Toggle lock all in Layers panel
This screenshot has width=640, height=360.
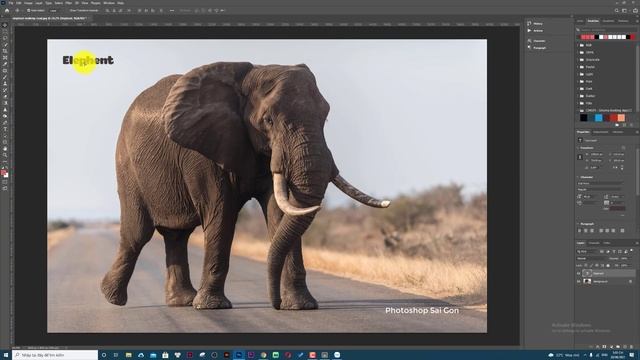[x=608, y=265]
